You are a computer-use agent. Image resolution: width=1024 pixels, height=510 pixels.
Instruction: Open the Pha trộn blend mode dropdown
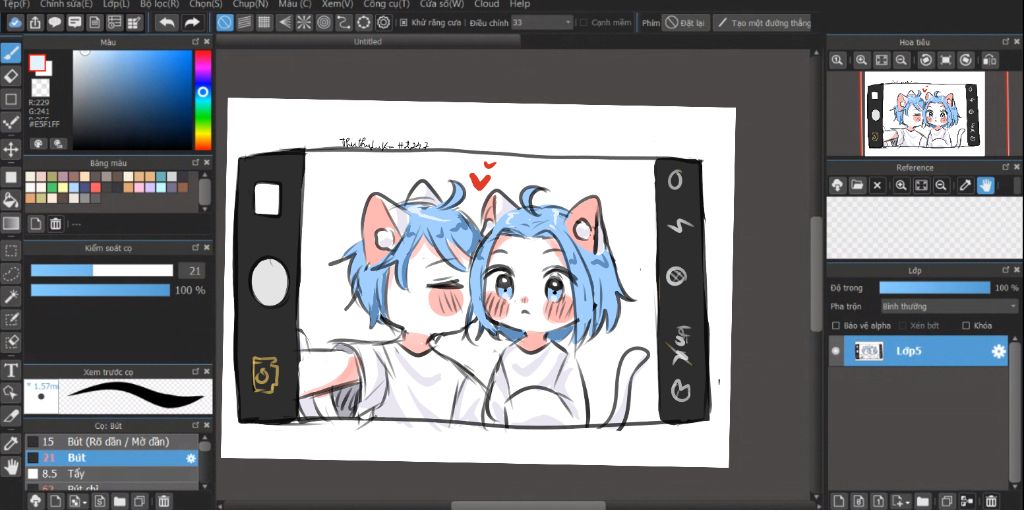(949, 306)
